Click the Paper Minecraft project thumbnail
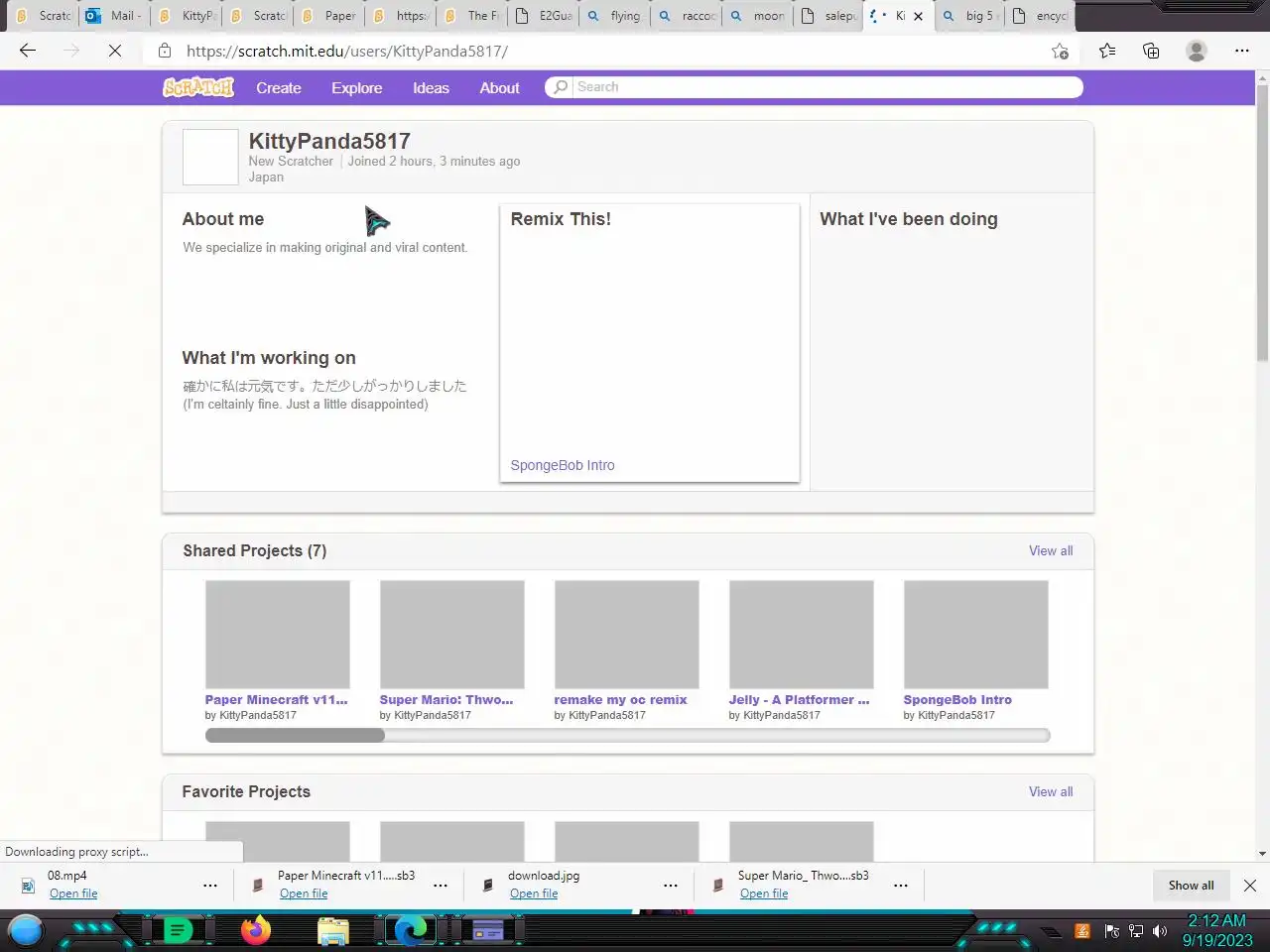Screen dimensions: 1270x952 278,635
